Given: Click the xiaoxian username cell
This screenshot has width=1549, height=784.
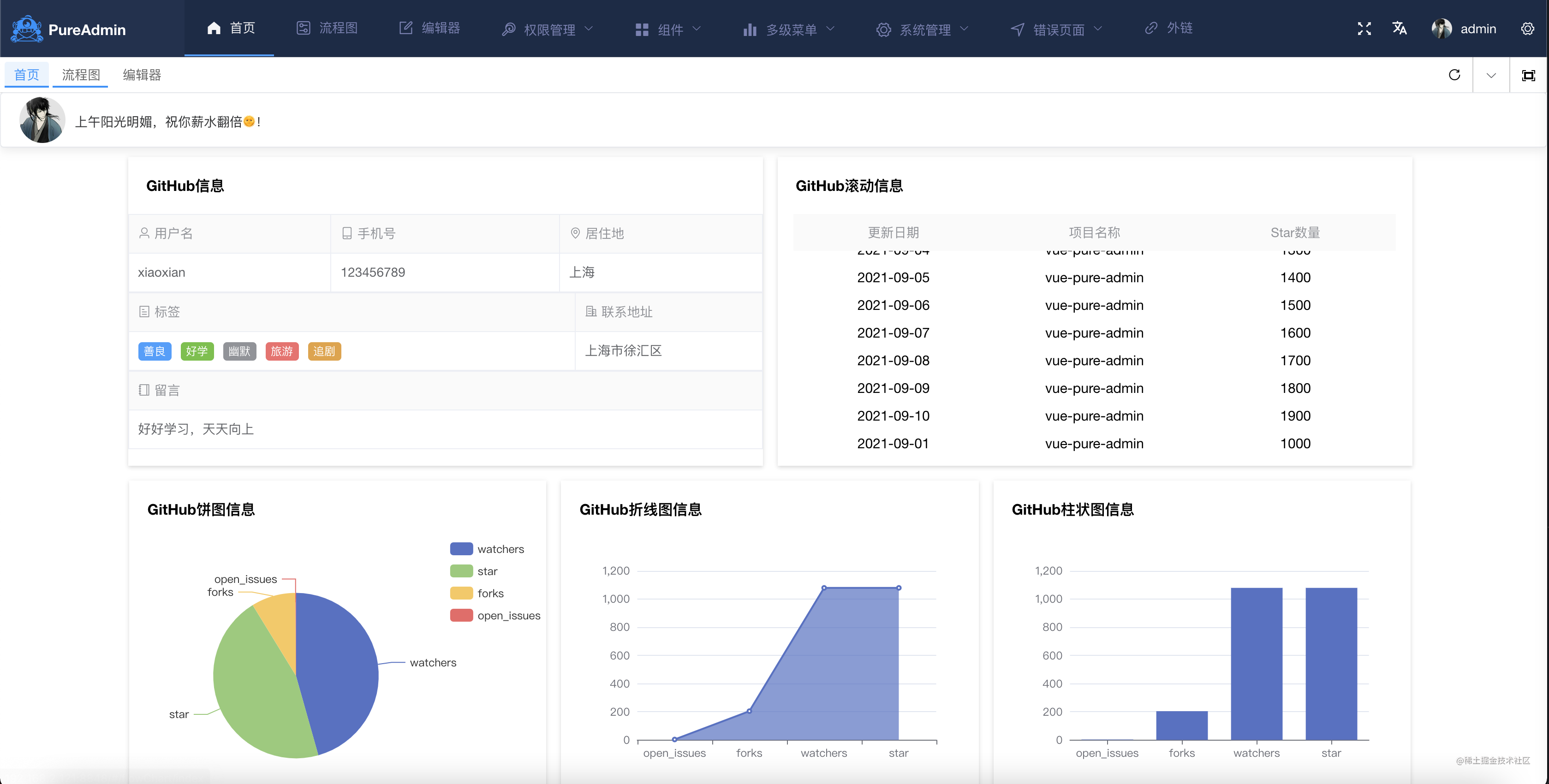Looking at the screenshot, I should pyautogui.click(x=230, y=273).
